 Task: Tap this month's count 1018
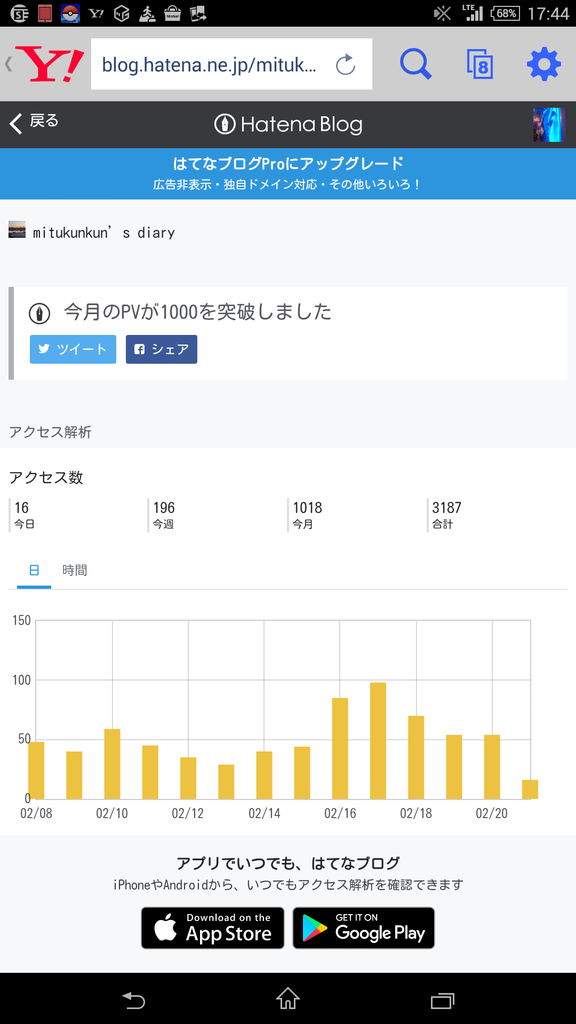[307, 507]
